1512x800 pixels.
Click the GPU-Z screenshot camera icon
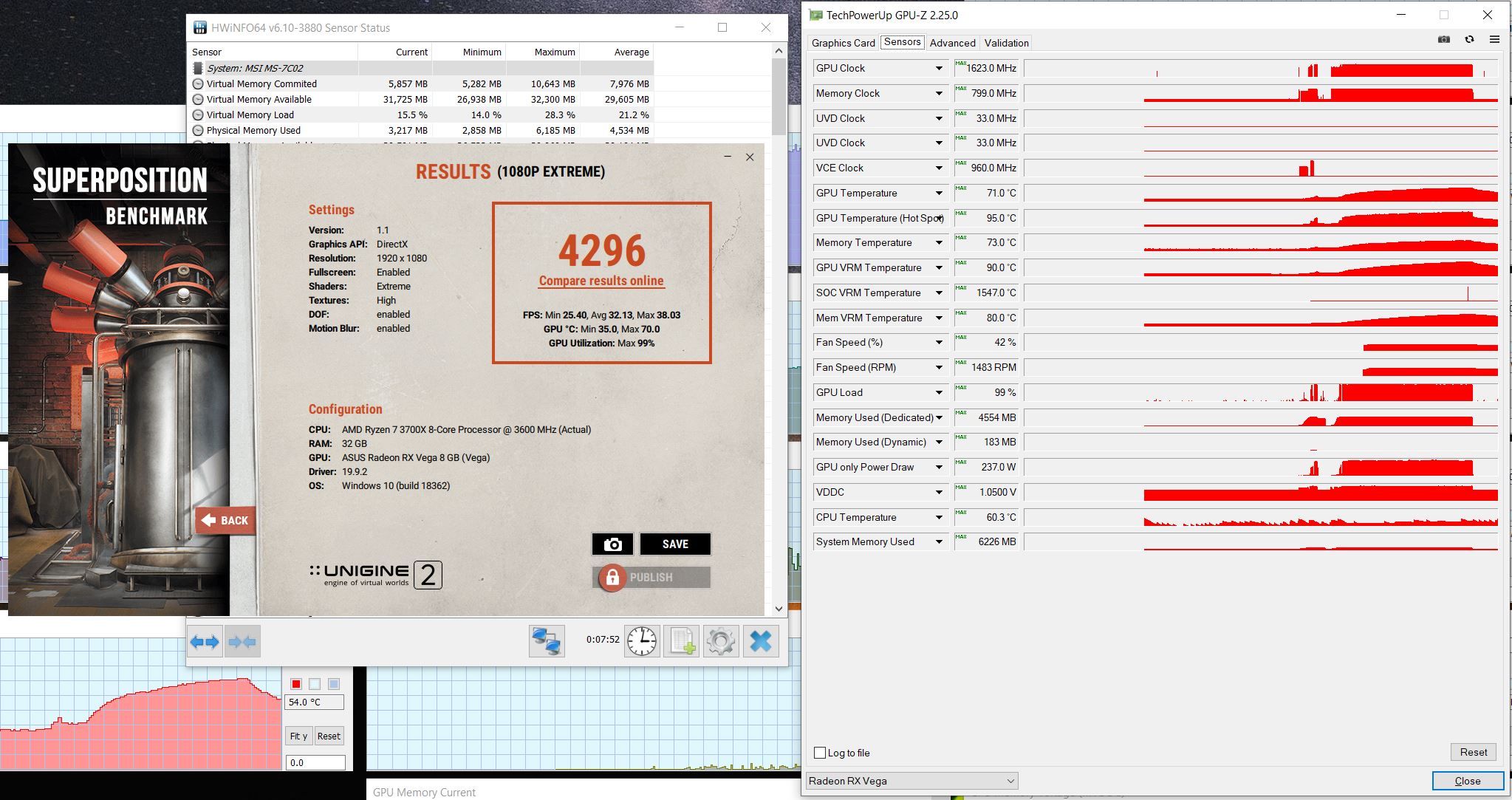(1443, 40)
